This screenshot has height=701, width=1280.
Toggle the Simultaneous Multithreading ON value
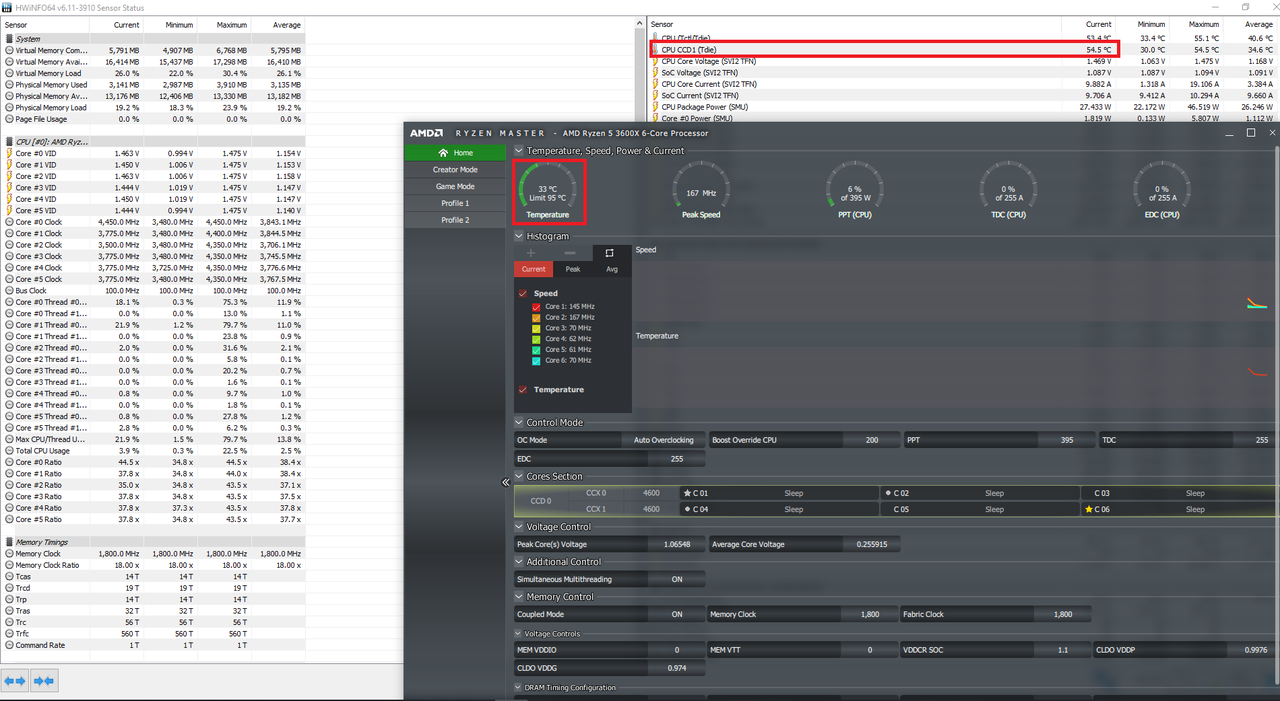click(x=677, y=579)
